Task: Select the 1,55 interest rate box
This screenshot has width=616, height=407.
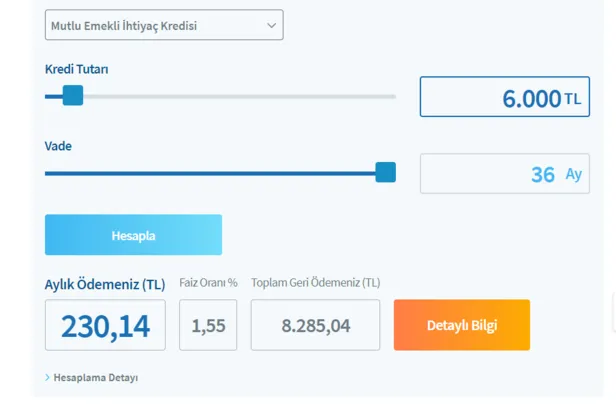Action: pyautogui.click(x=208, y=326)
